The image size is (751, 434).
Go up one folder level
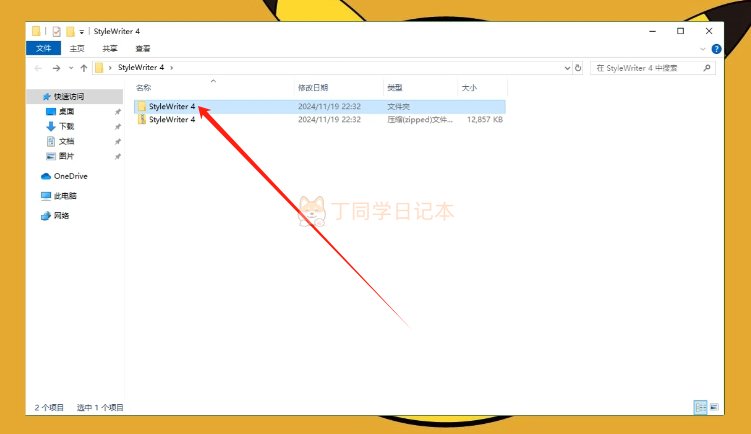pos(84,68)
